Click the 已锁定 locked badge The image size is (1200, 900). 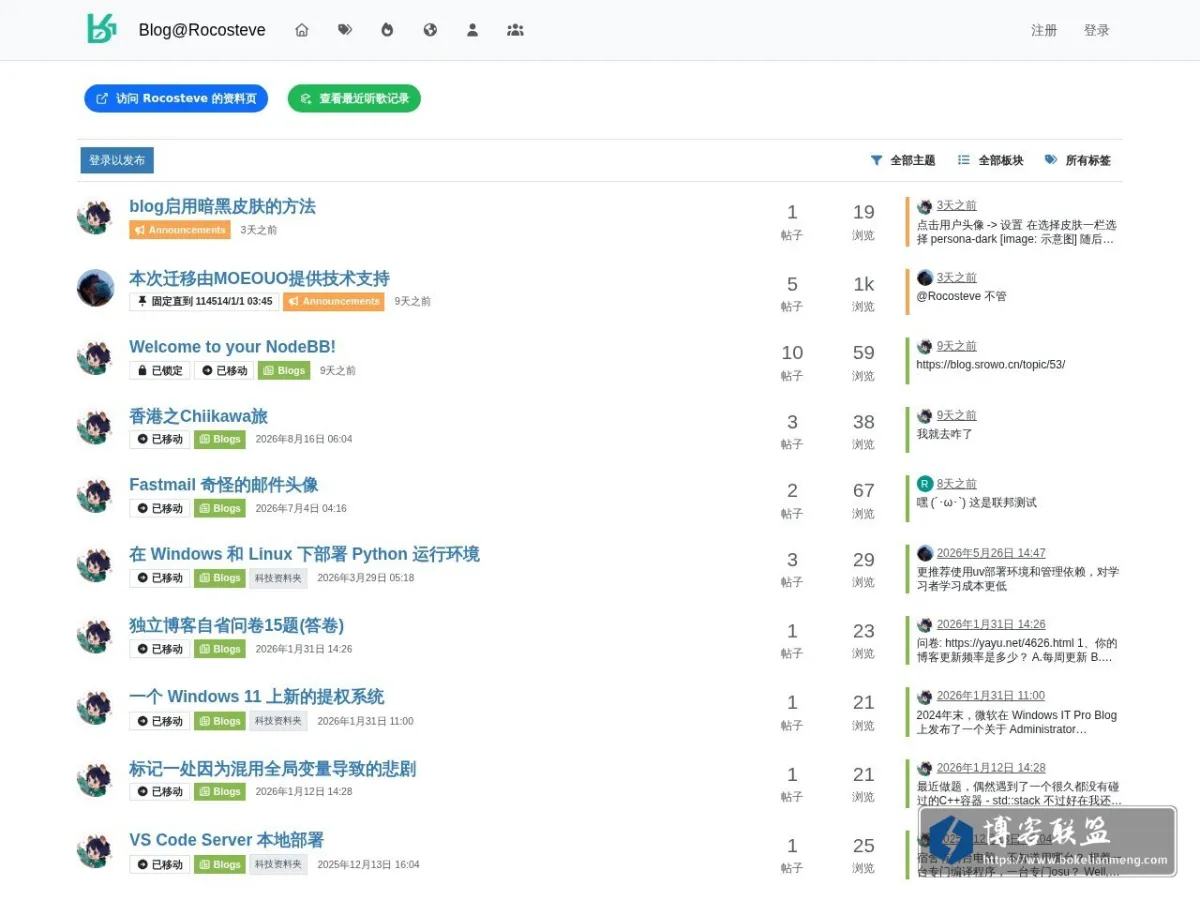tap(159, 370)
